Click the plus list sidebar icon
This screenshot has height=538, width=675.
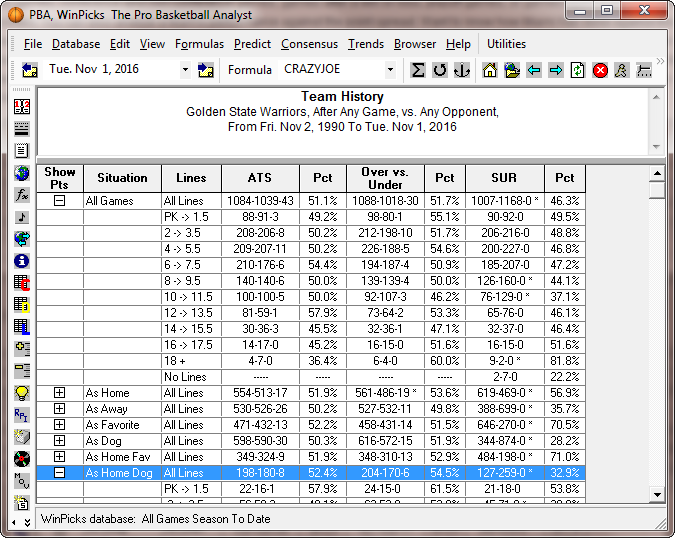[22, 349]
